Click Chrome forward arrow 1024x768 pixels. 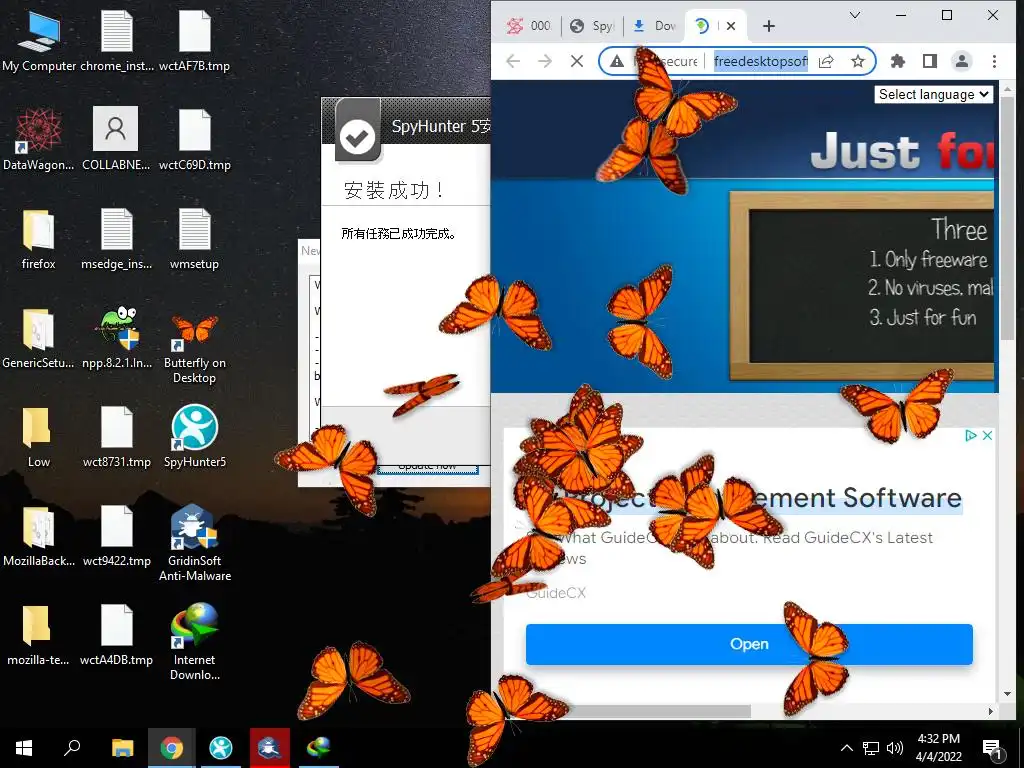click(x=545, y=61)
